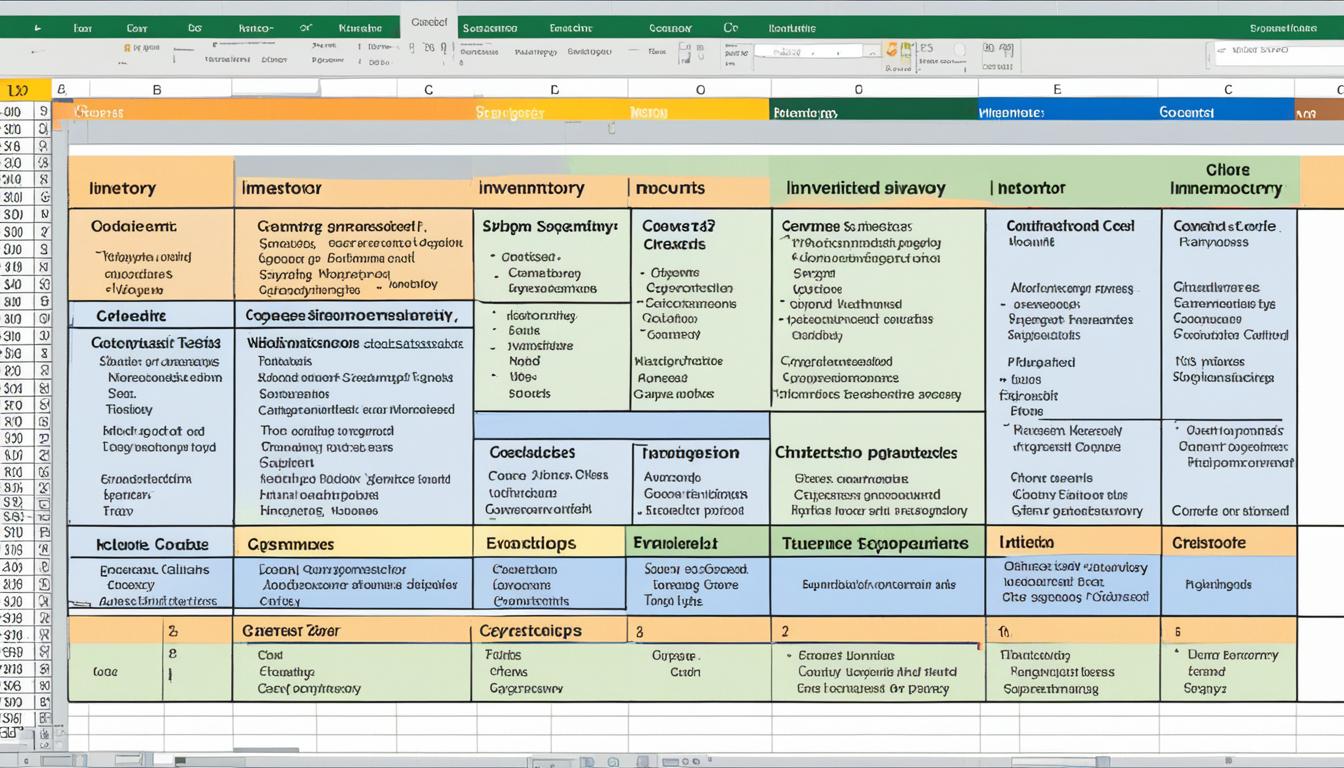
Task: Click the 'Coclacloses' heading cell
Action: 552,452
